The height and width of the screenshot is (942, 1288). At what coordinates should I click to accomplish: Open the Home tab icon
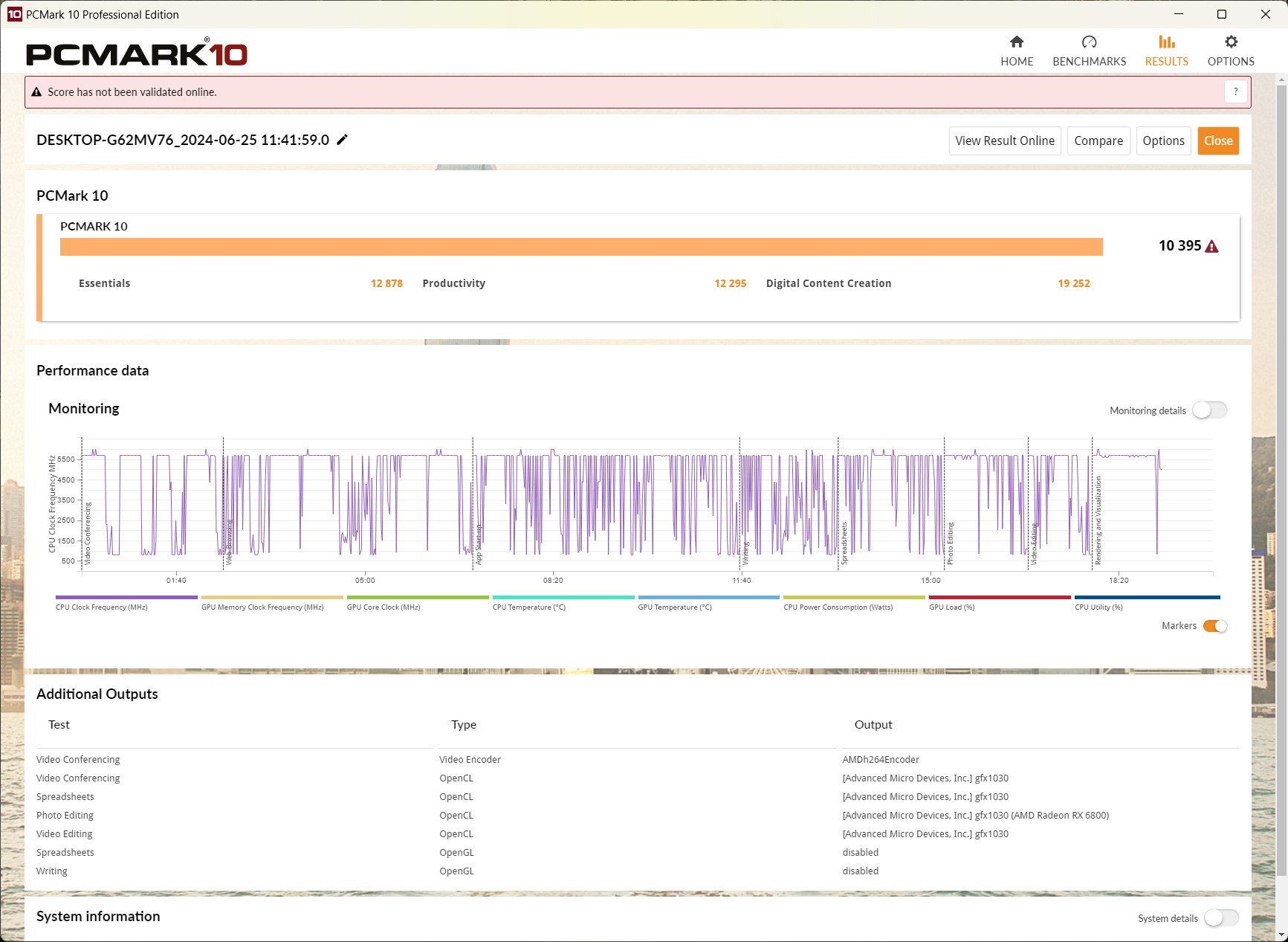[1017, 42]
